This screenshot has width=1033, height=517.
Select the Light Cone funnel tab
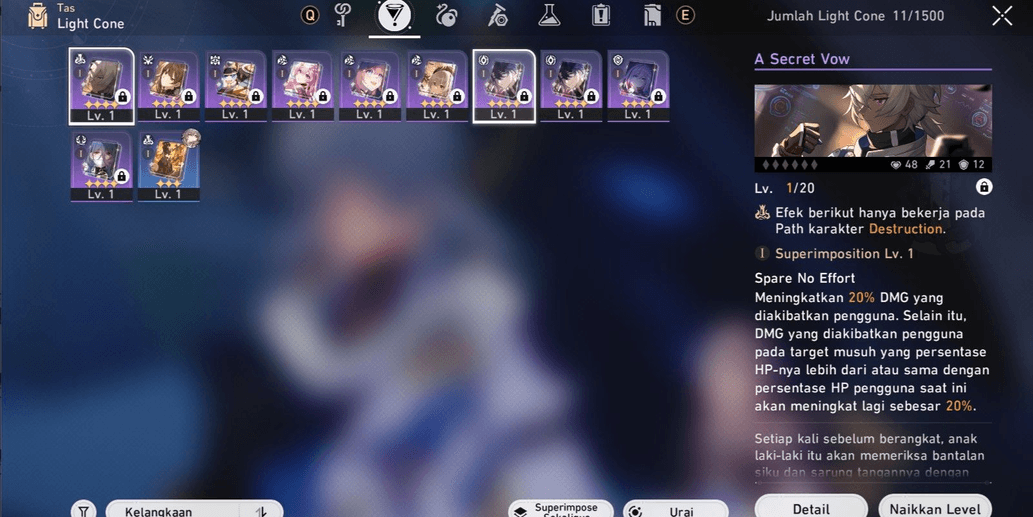394,15
